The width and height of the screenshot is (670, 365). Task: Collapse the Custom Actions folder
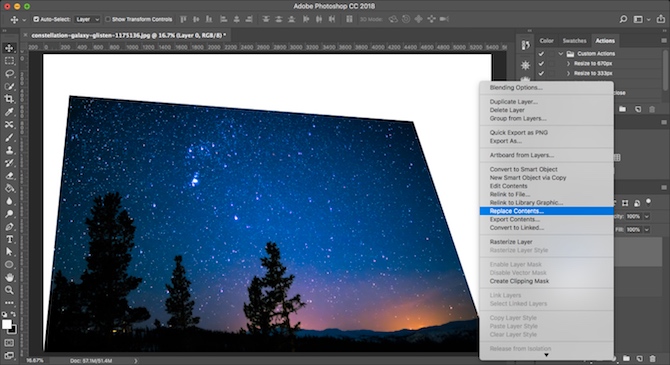click(x=561, y=53)
